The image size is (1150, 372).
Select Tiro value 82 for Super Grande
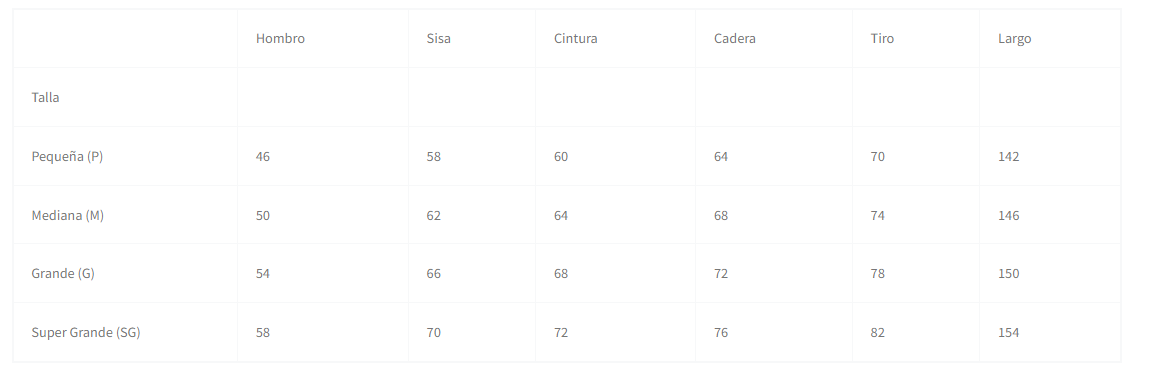click(x=877, y=332)
